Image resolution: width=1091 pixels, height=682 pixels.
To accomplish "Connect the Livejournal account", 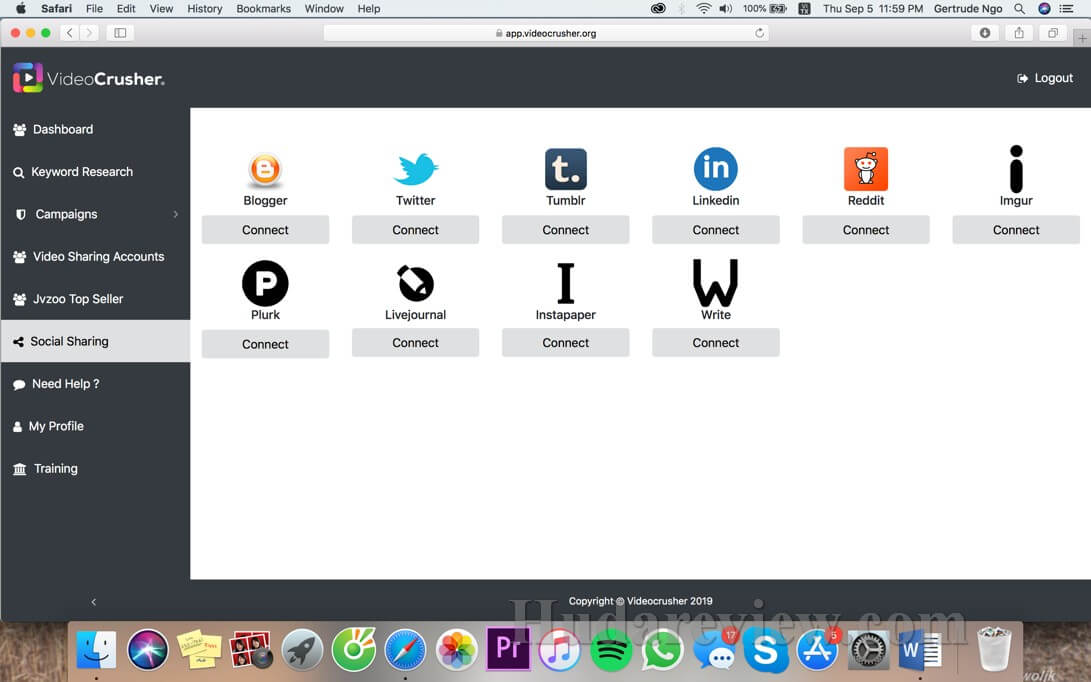I will (x=415, y=342).
